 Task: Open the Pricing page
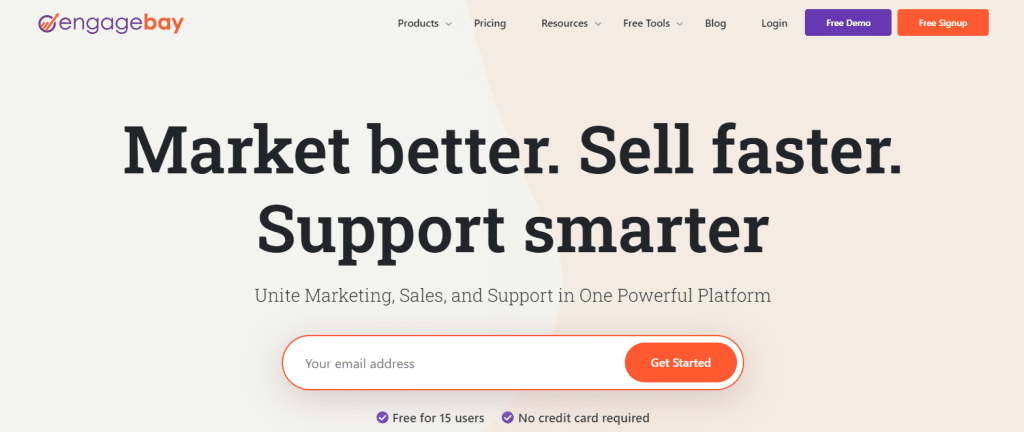click(490, 23)
